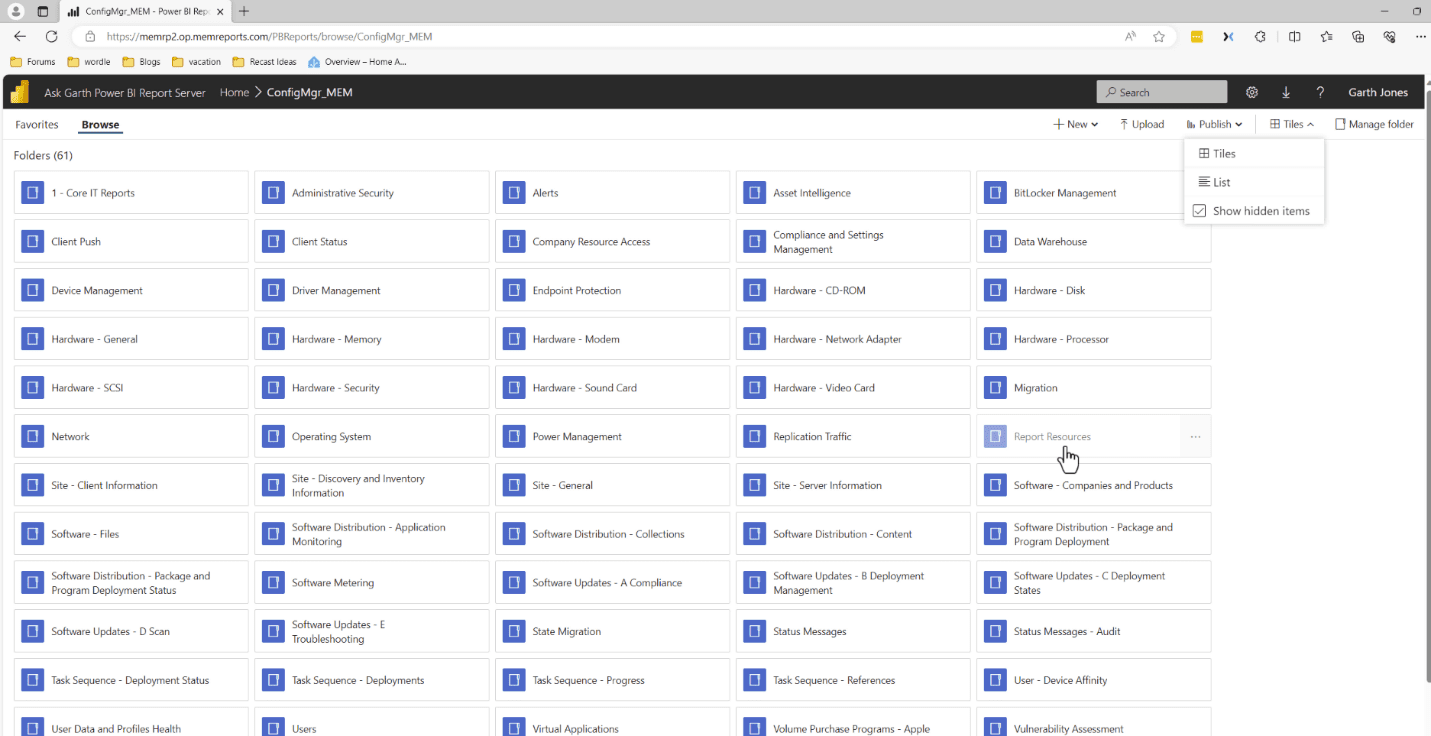Open the Administrative Security folder
The height and width of the screenshot is (736, 1431).
(x=372, y=193)
